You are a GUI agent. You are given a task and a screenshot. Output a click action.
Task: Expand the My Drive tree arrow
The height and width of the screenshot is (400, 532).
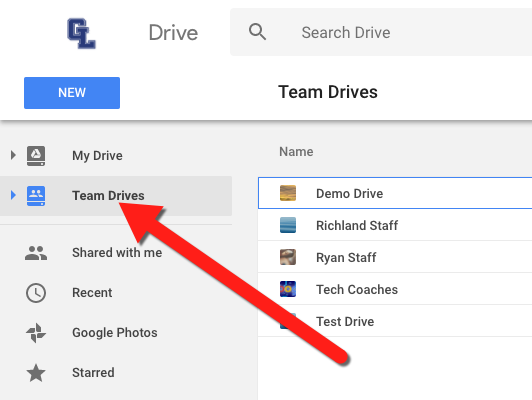click(13, 155)
